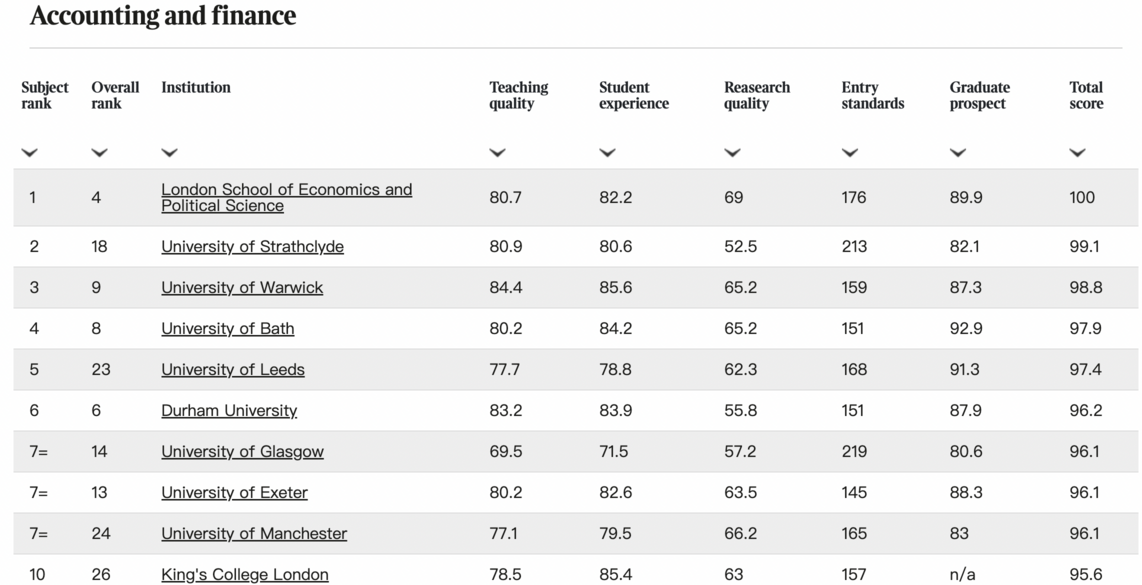Sort by Graduate prospect chevron
This screenshot has width=1142, height=585.
(x=958, y=153)
